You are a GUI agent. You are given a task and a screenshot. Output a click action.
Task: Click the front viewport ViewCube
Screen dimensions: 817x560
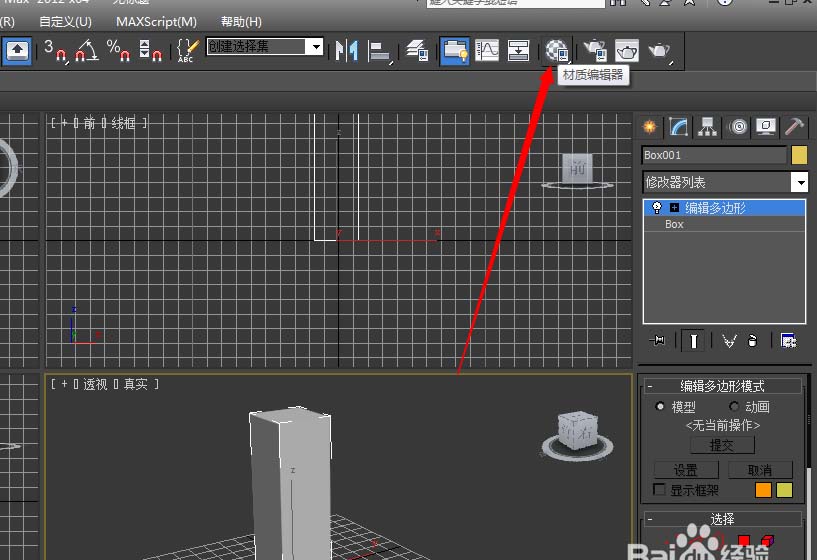pos(577,171)
